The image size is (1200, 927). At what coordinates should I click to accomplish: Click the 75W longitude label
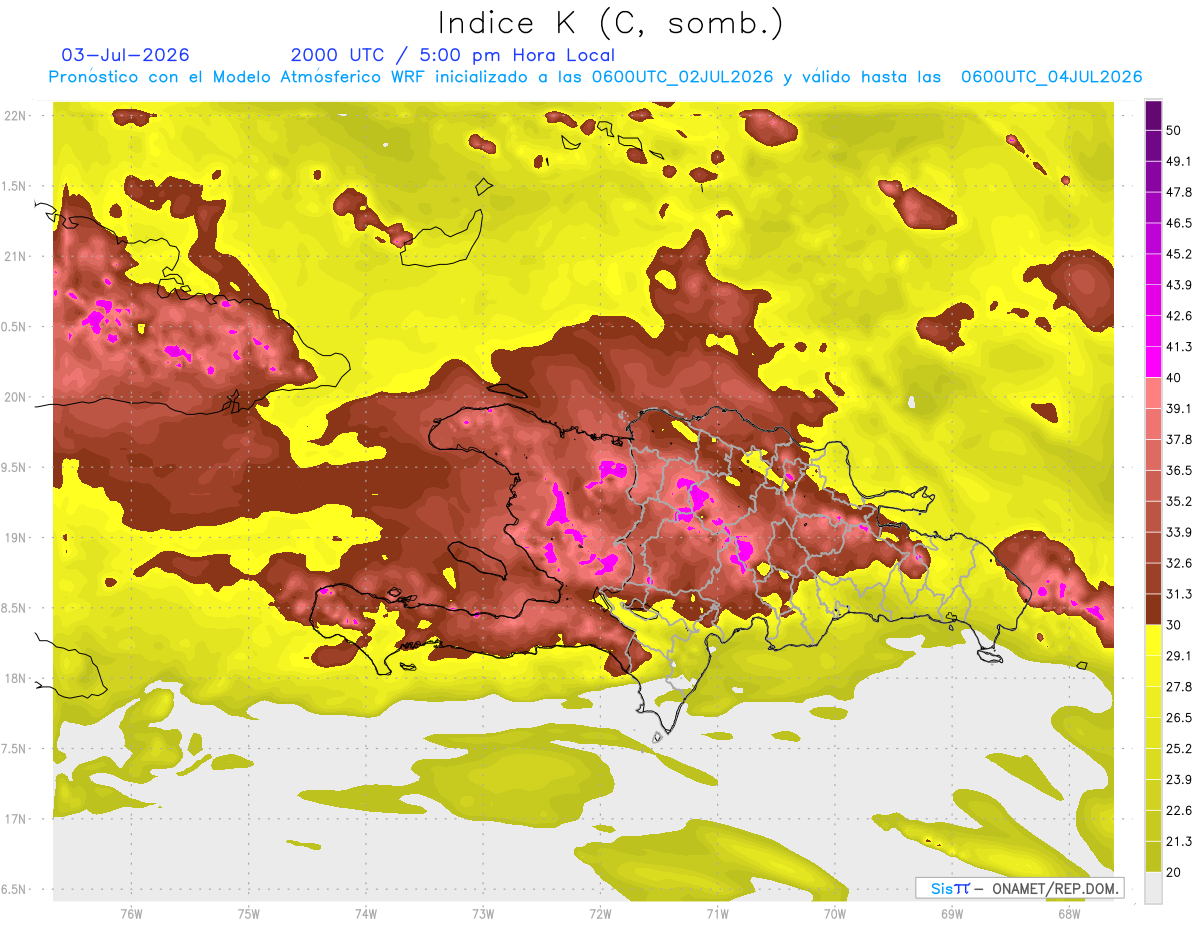pos(248,913)
